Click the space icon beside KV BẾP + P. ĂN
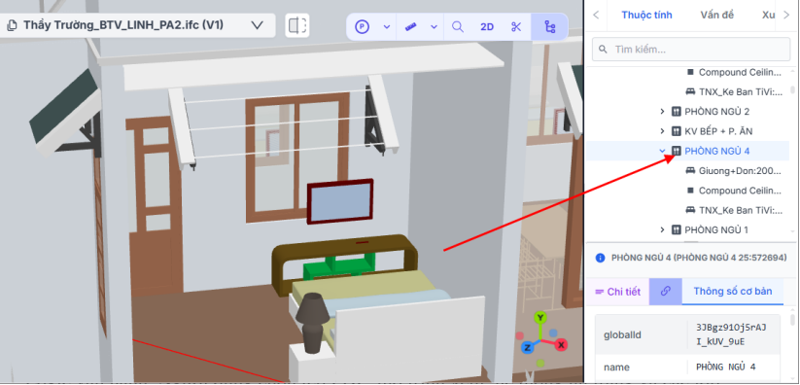The height and width of the screenshot is (385, 800). tap(676, 131)
